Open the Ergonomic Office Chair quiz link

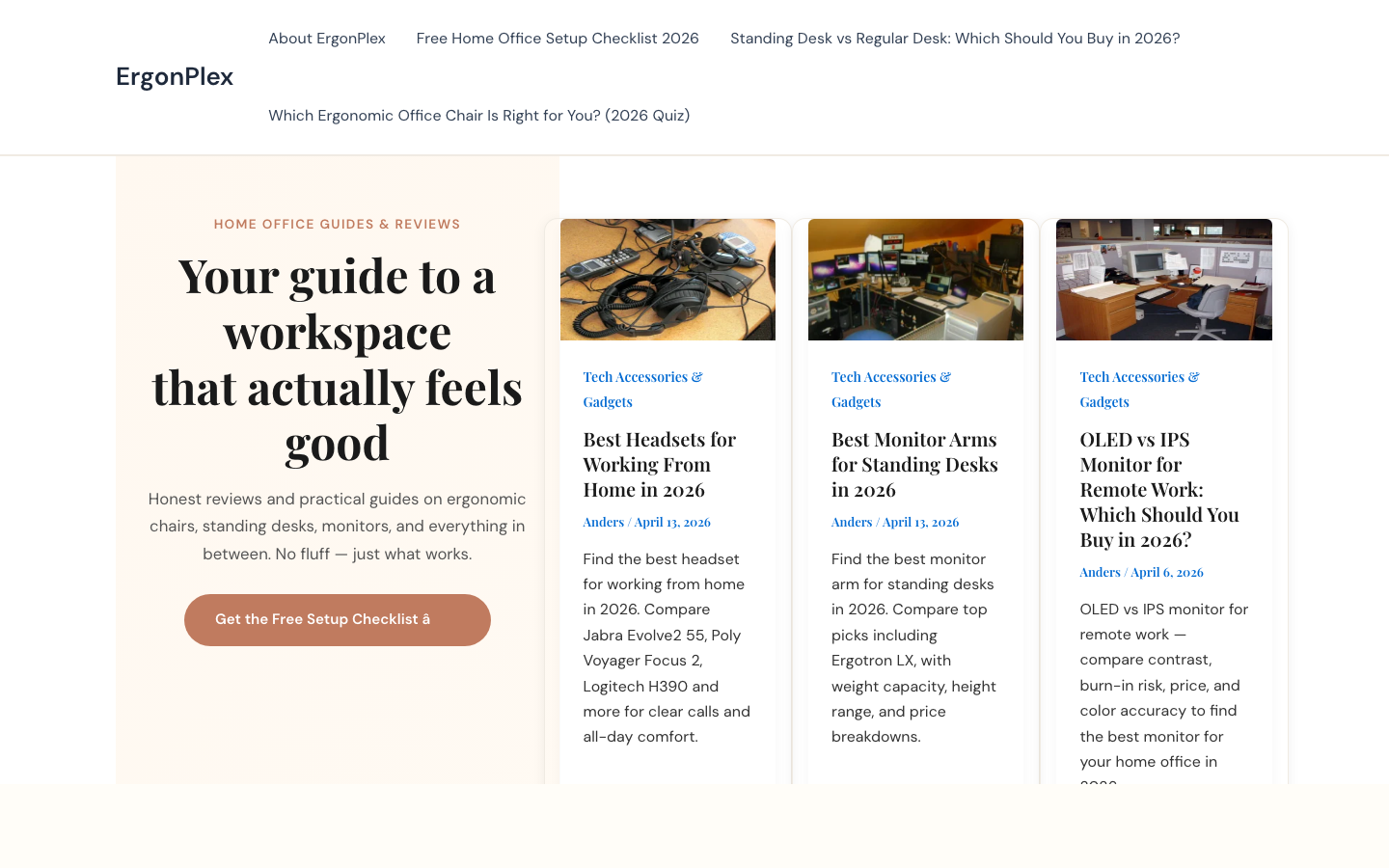(x=478, y=116)
